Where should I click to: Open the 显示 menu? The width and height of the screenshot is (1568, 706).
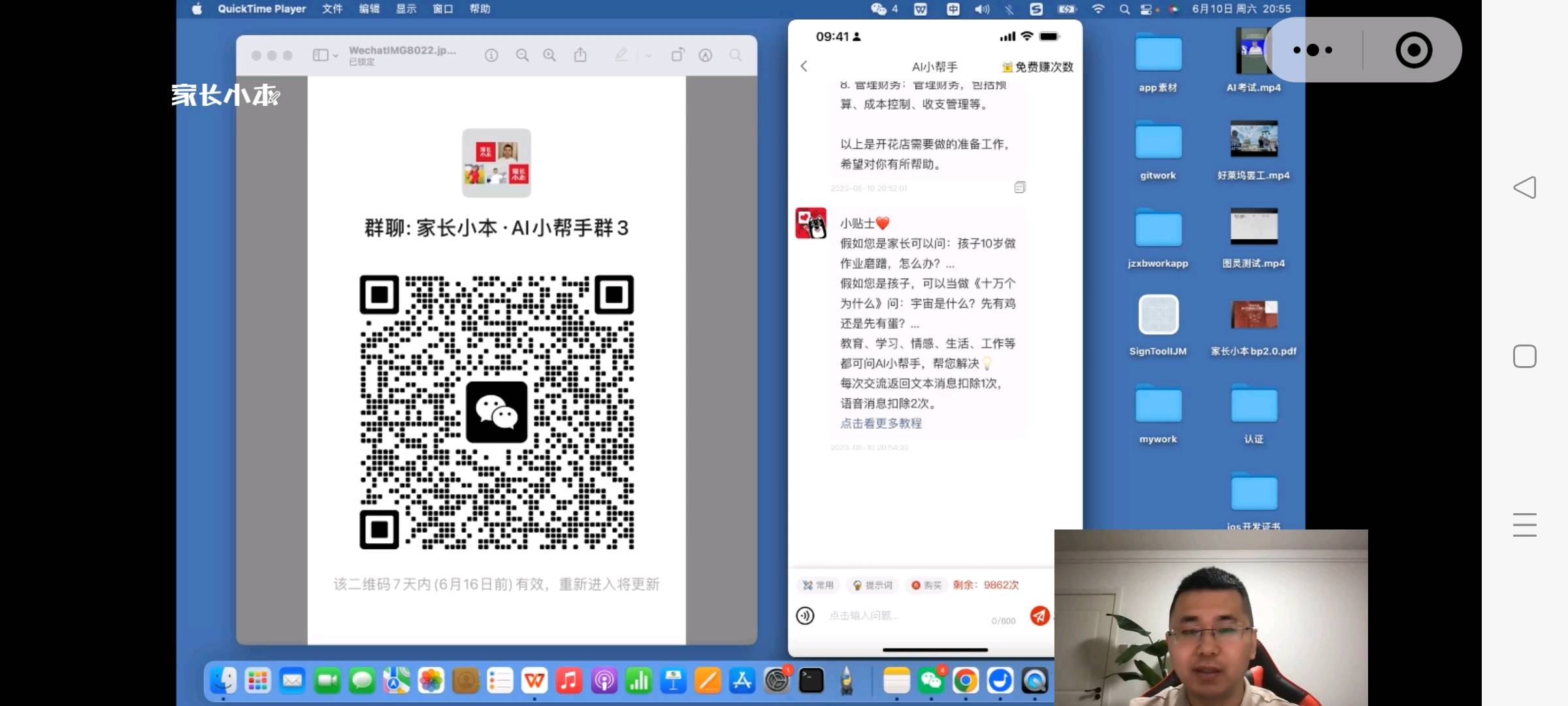point(406,8)
